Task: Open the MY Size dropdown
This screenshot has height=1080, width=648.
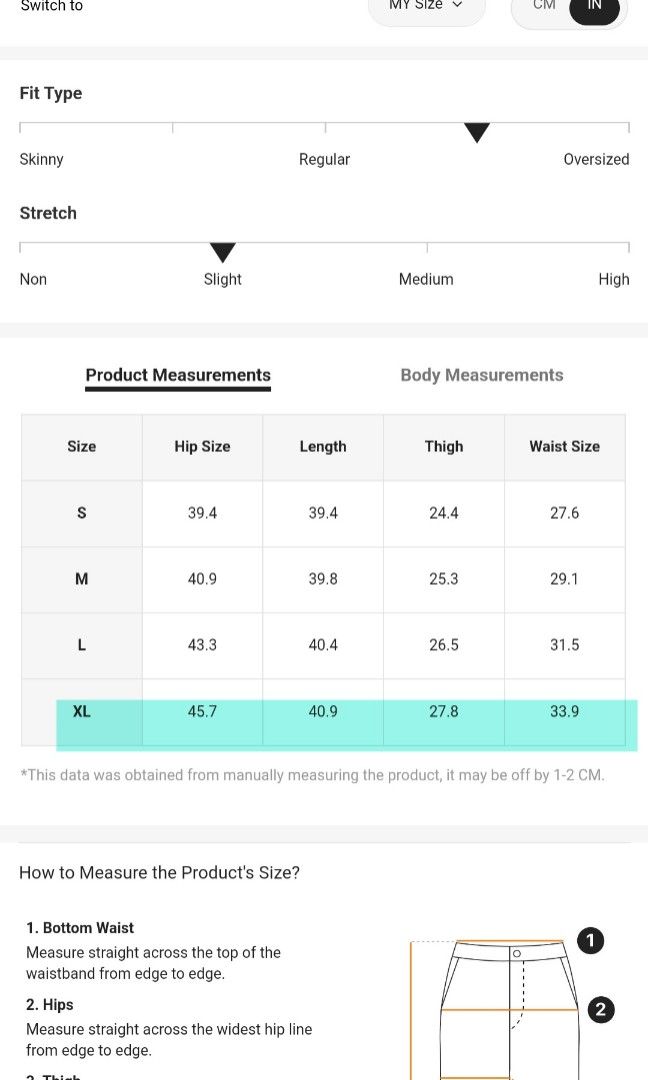Action: click(x=426, y=7)
